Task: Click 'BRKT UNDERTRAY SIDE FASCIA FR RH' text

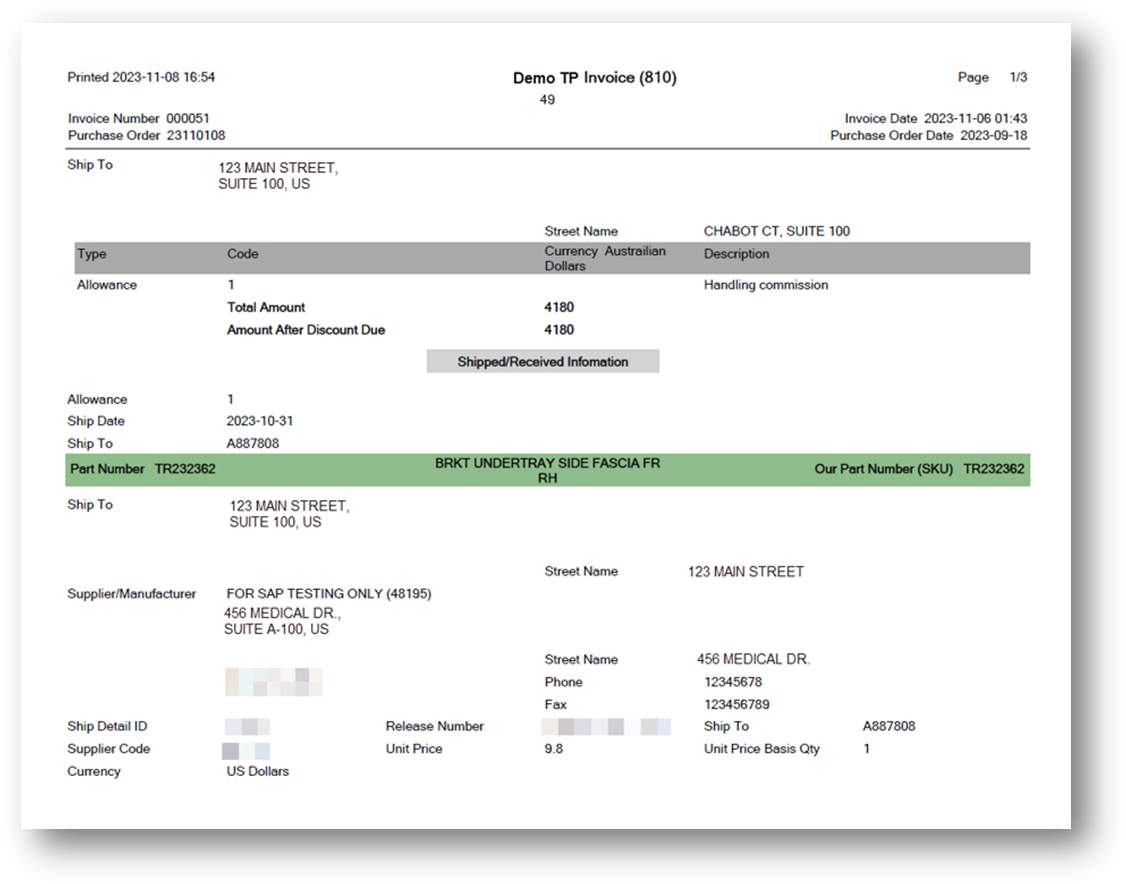Action: point(547,470)
